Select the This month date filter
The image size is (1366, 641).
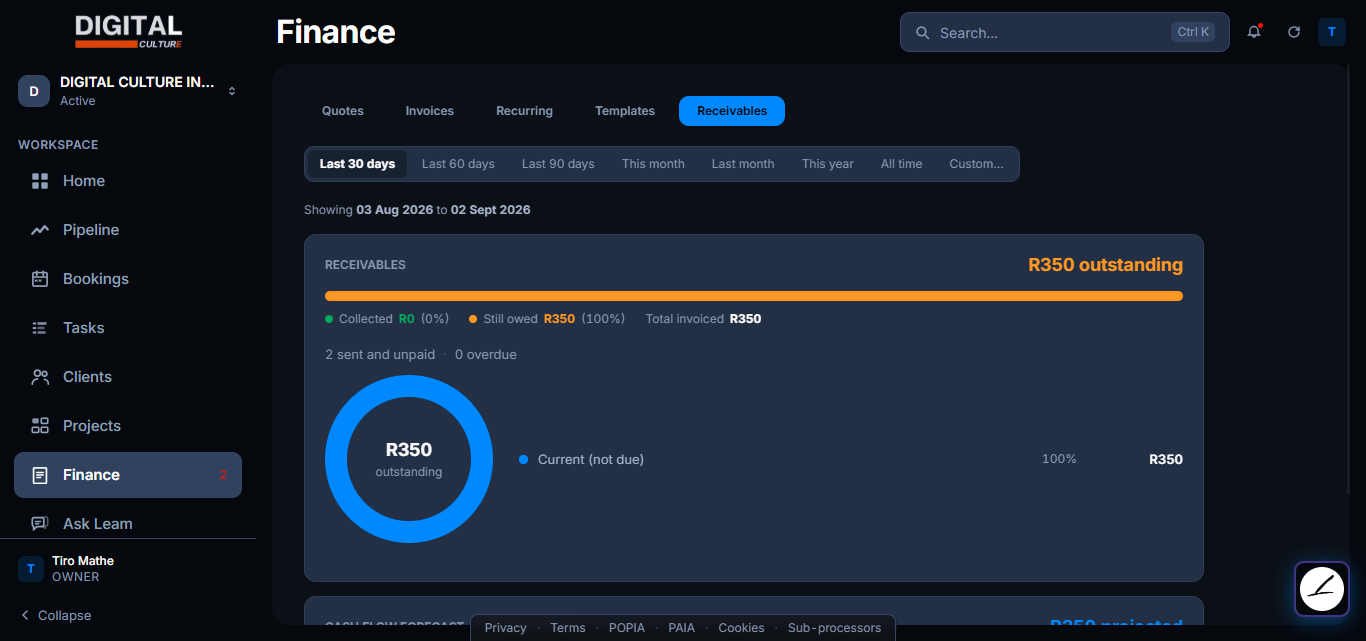[x=653, y=164]
